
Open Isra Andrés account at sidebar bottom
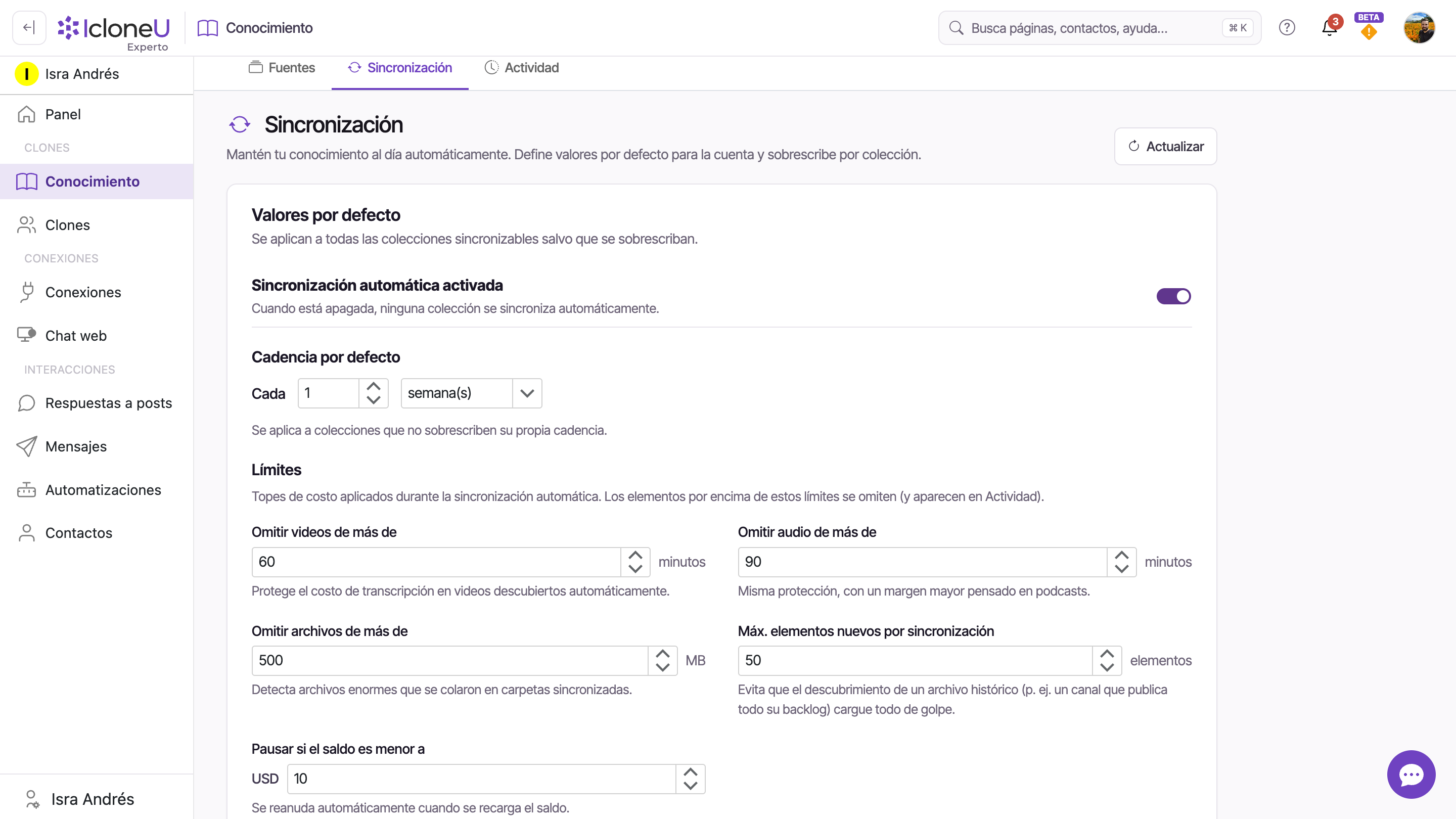[97, 799]
